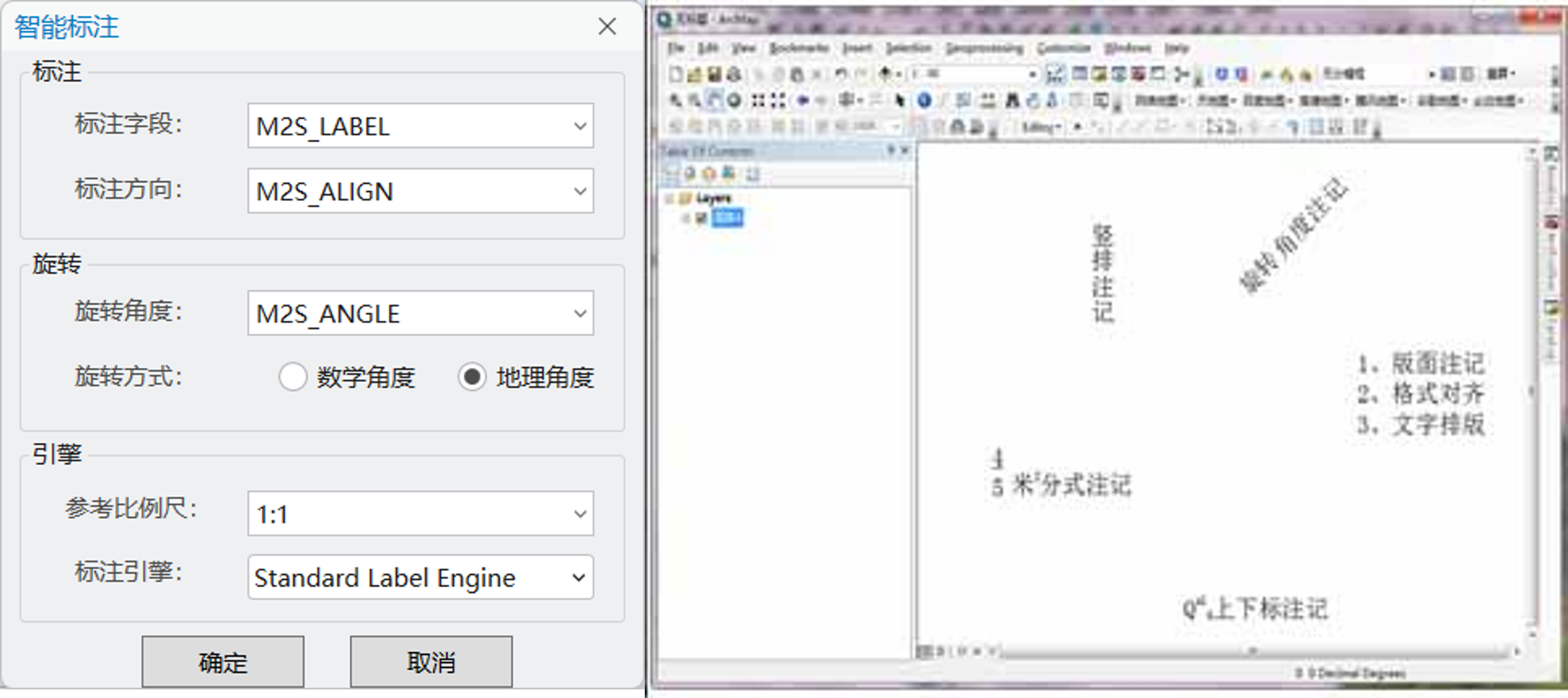Image resolution: width=1568 pixels, height=698 pixels.
Task: Click the map vertical scrollbar
Action: click(1531, 392)
